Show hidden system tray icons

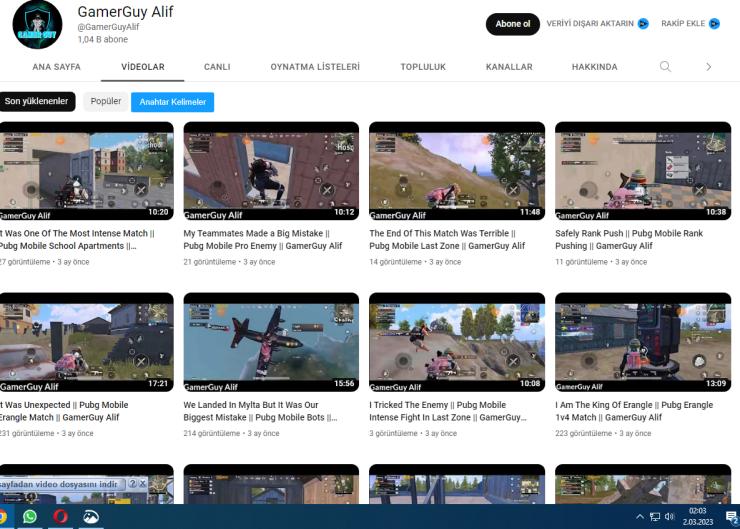639,516
